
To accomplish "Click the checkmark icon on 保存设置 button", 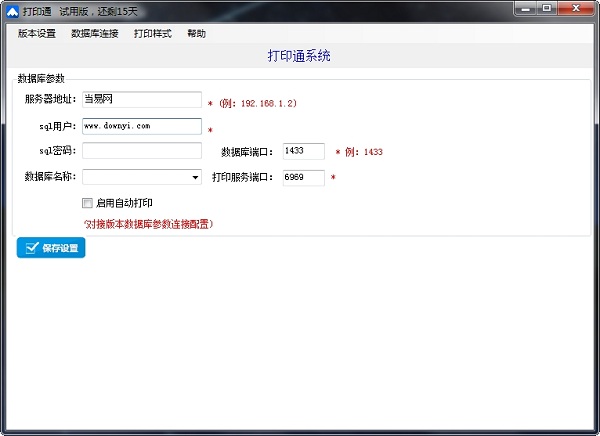I will coord(30,248).
